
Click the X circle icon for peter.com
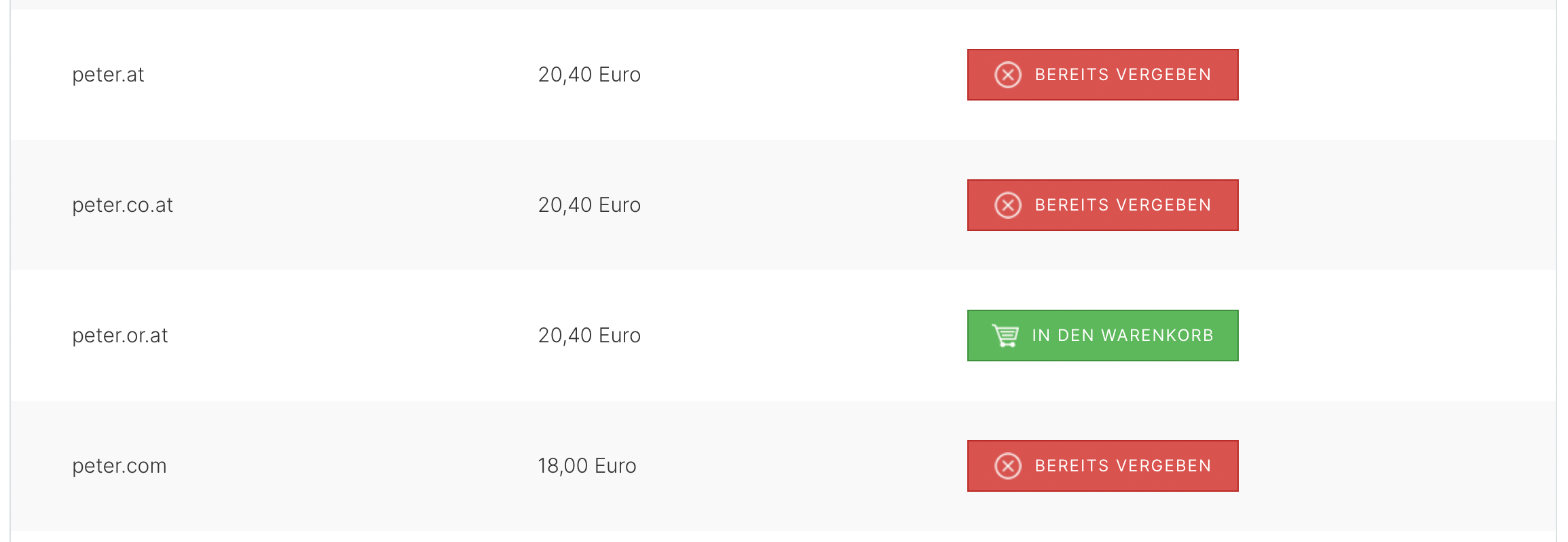click(x=1008, y=466)
